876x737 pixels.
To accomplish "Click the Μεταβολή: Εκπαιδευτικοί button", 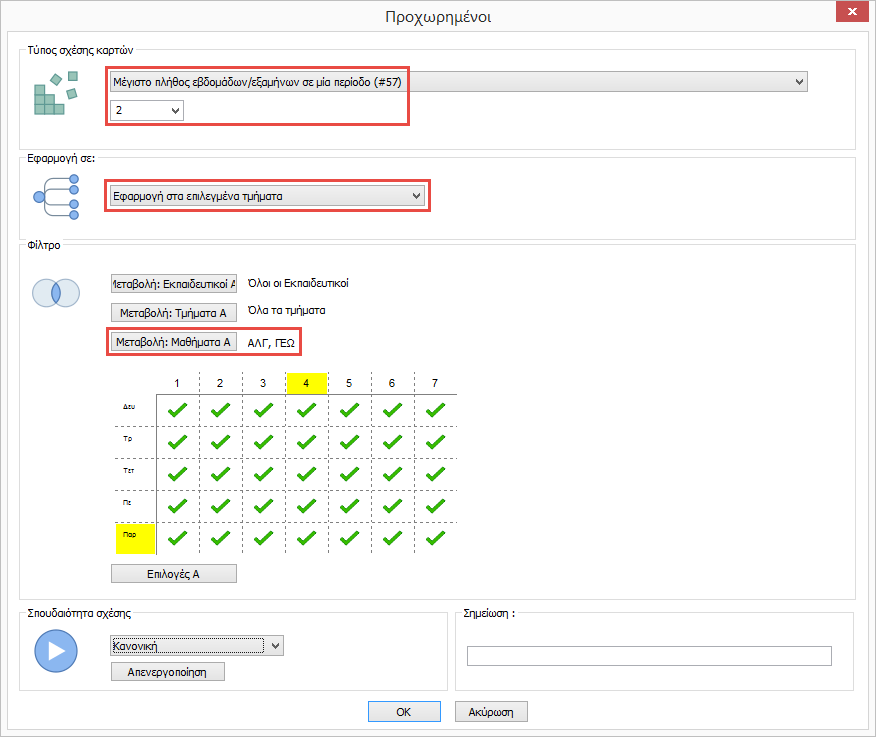I will (174, 284).
